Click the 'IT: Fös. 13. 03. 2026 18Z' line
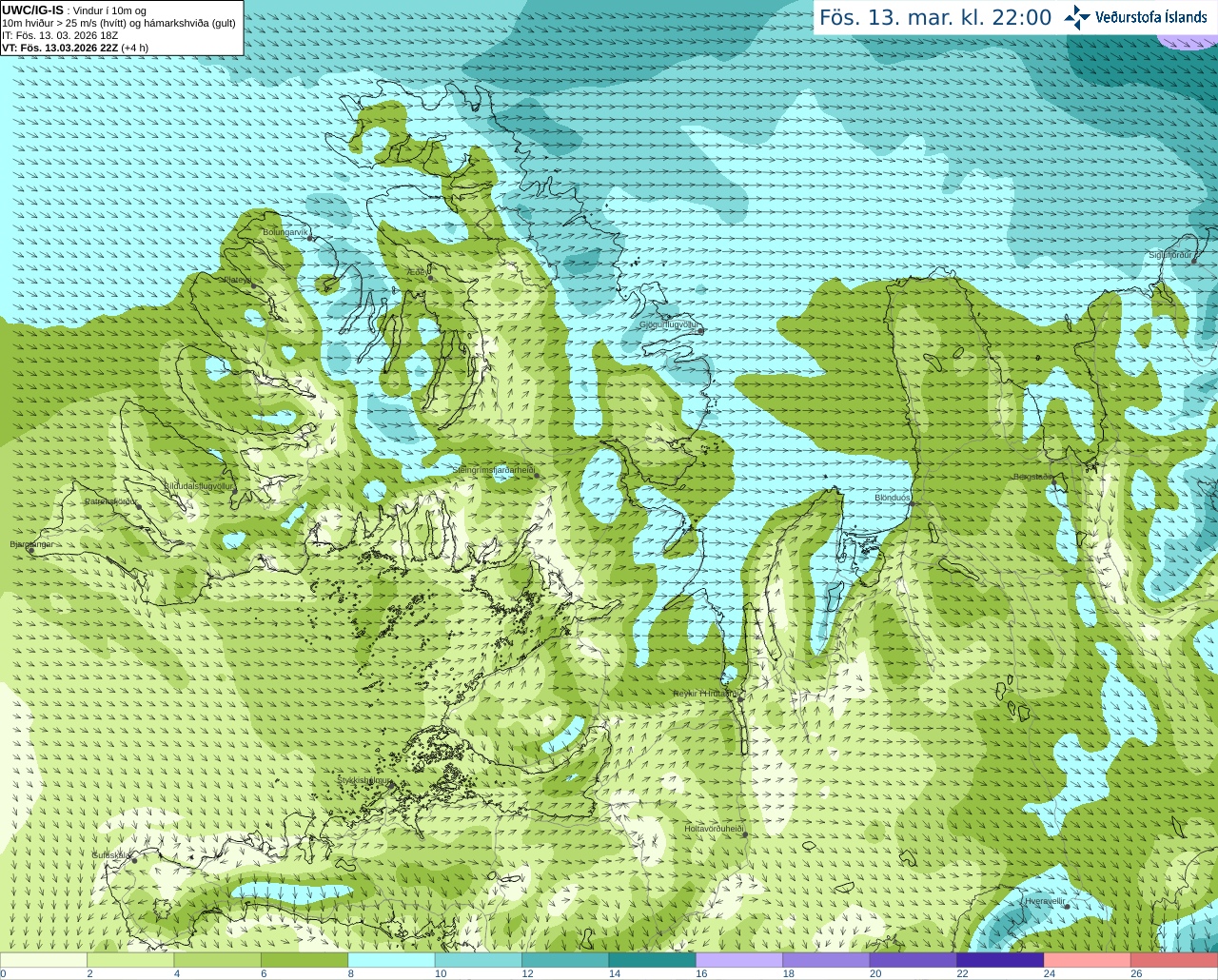Screen dimensions: 1218x980 point(60,35)
